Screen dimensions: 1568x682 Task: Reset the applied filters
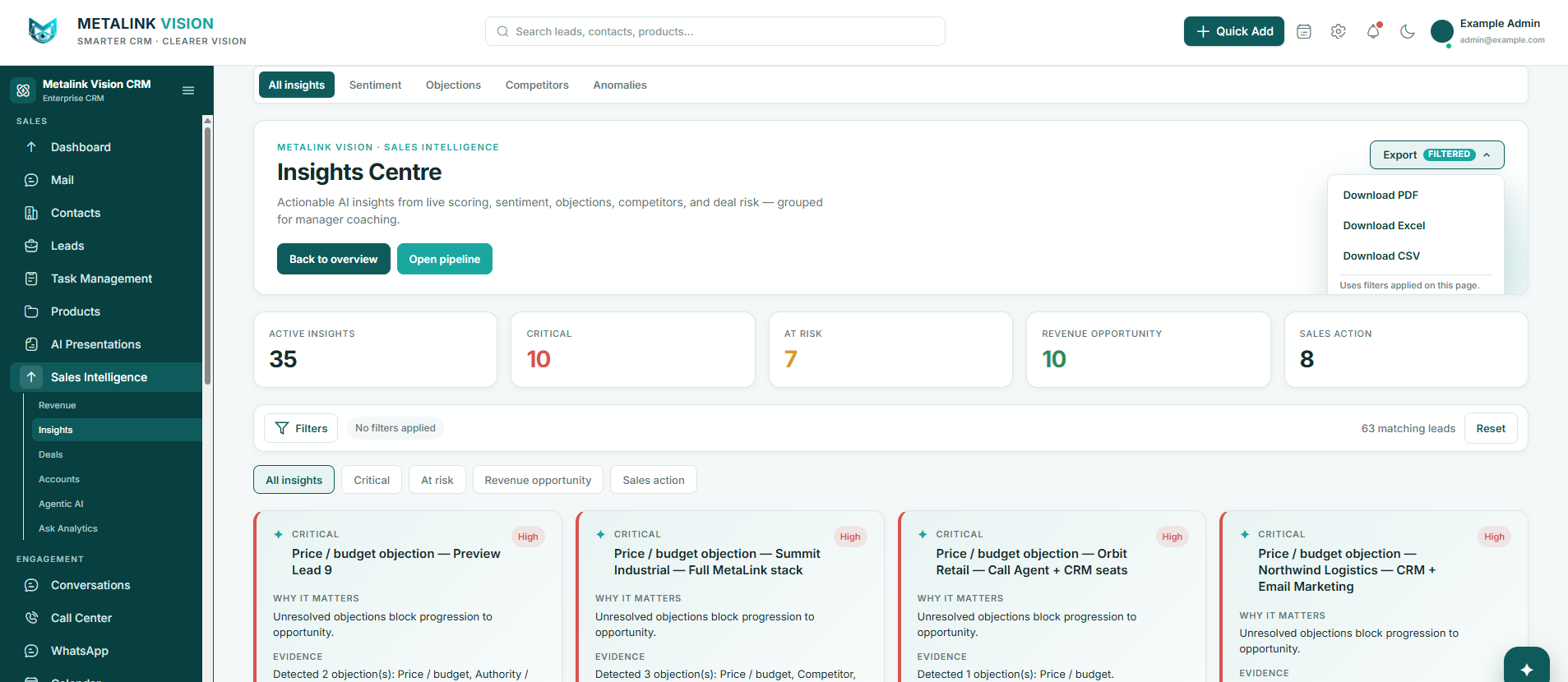[x=1491, y=428]
